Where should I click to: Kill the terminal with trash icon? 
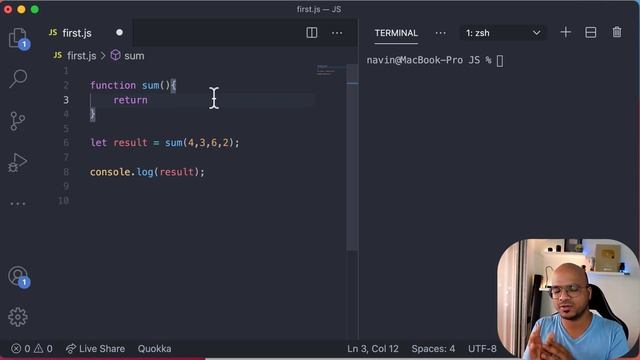617,32
